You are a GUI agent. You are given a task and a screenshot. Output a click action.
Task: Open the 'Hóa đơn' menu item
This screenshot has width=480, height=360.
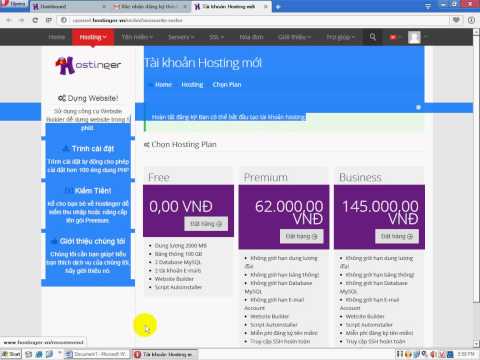[x=252, y=37]
